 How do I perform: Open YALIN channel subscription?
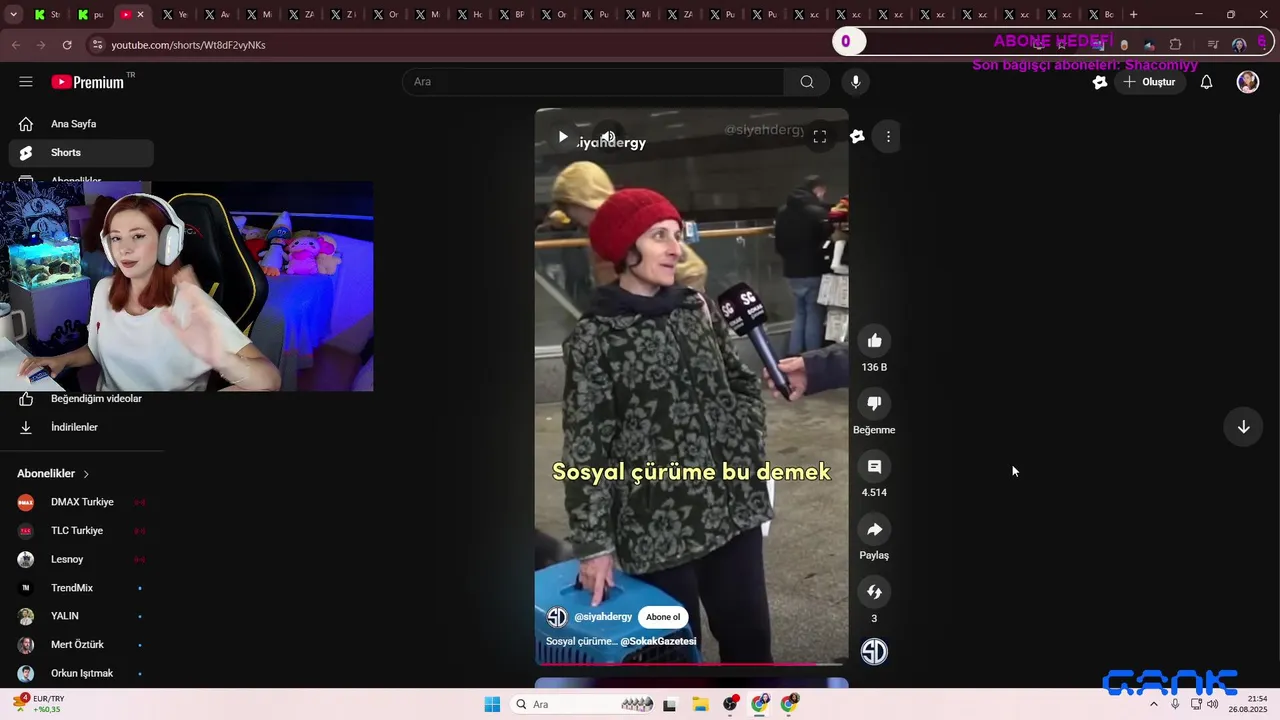81,616
